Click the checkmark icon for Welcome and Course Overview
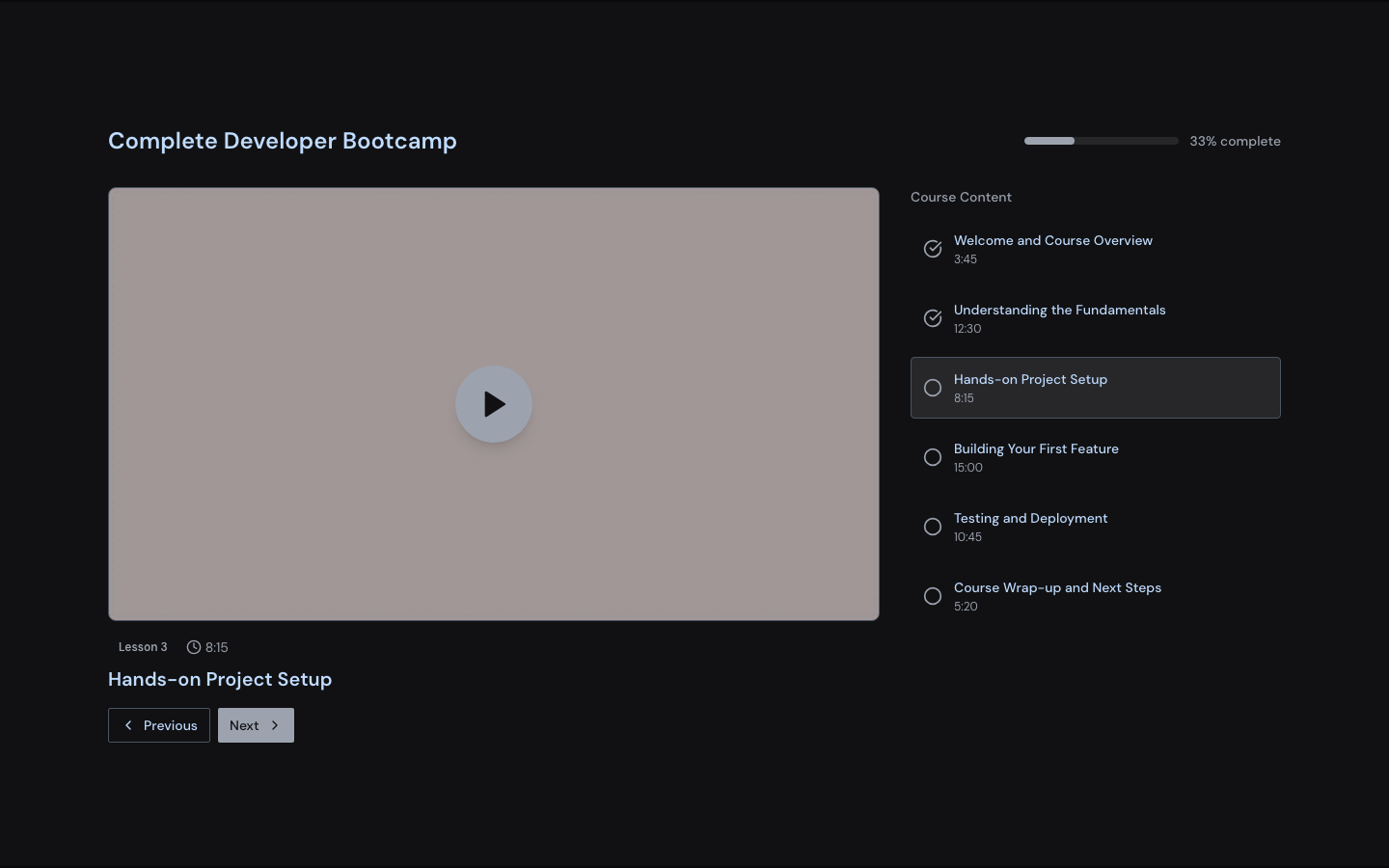The height and width of the screenshot is (868, 1389). [x=933, y=249]
